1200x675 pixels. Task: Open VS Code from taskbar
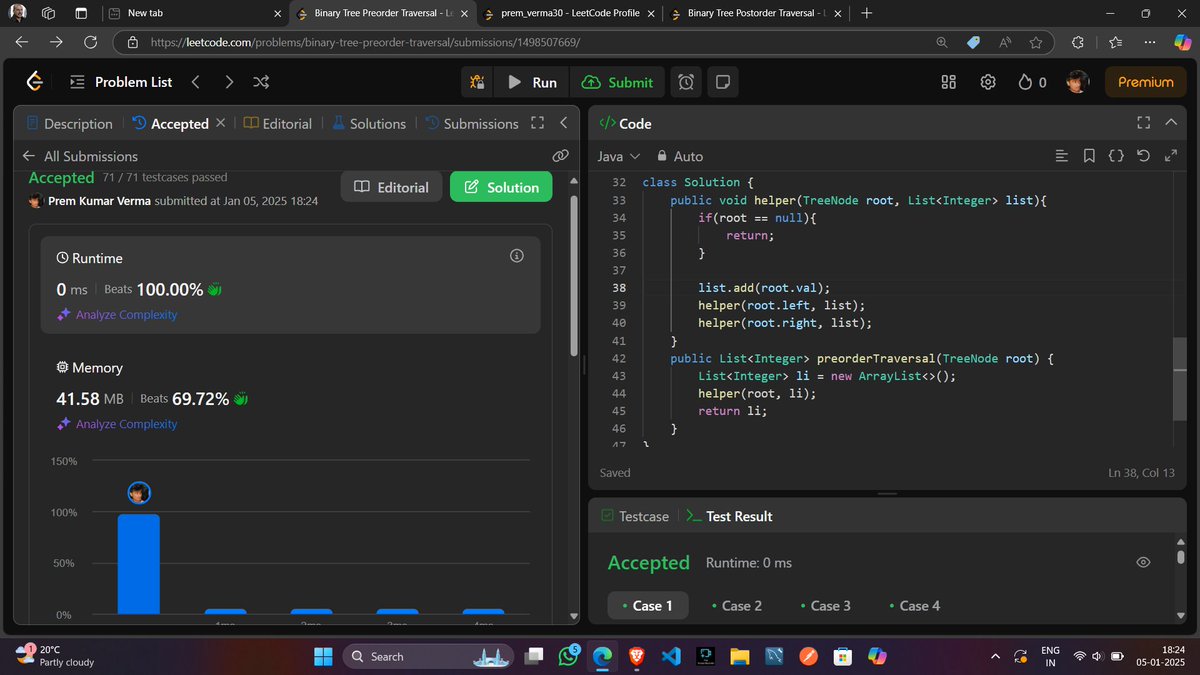point(671,656)
